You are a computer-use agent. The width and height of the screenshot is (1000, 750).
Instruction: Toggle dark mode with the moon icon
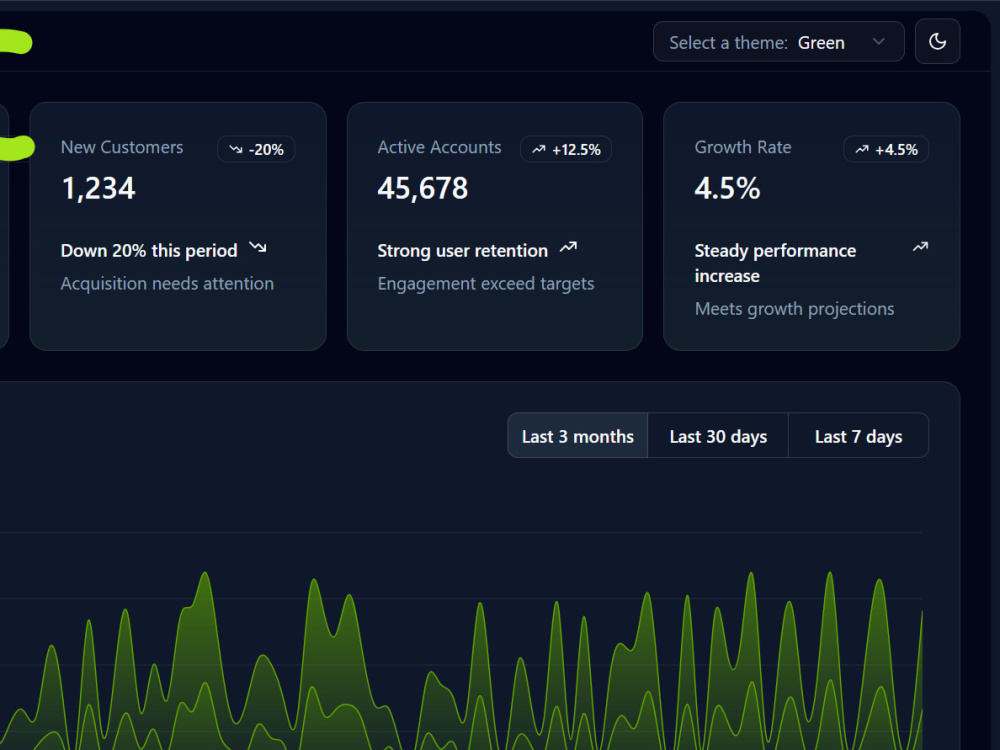click(937, 41)
